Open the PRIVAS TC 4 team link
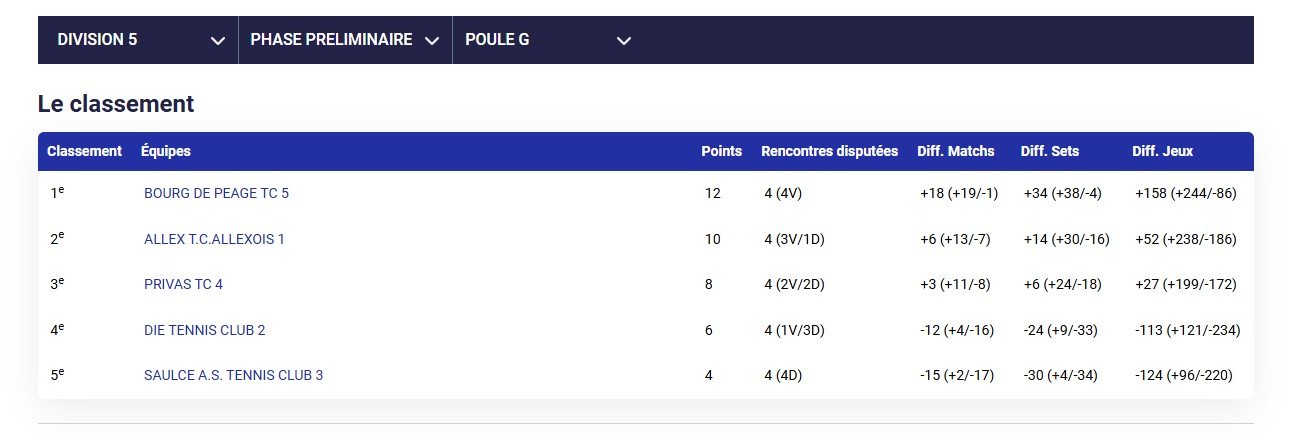The width and height of the screenshot is (1290, 439). click(x=183, y=284)
